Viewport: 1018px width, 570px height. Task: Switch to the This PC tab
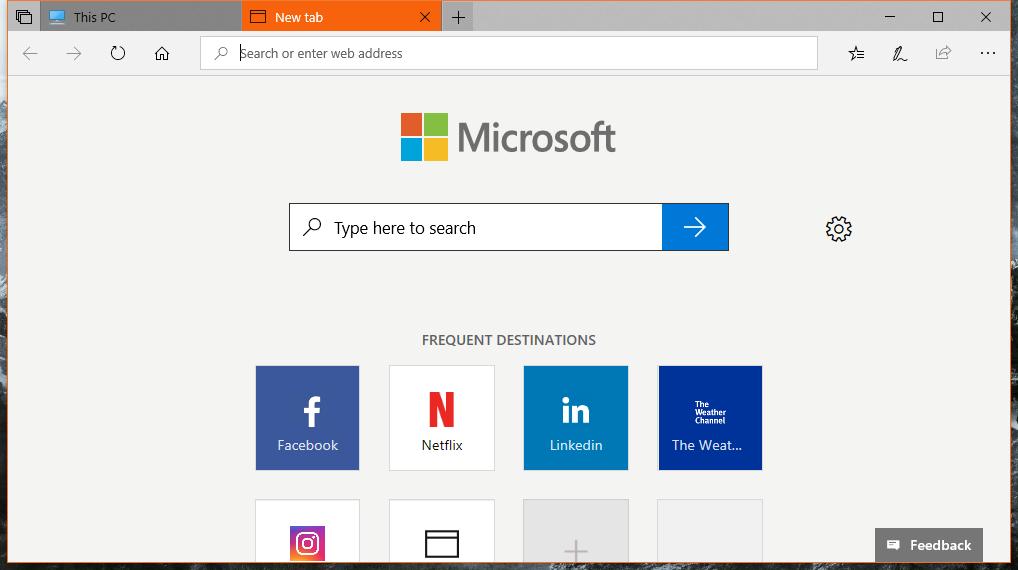click(x=141, y=17)
